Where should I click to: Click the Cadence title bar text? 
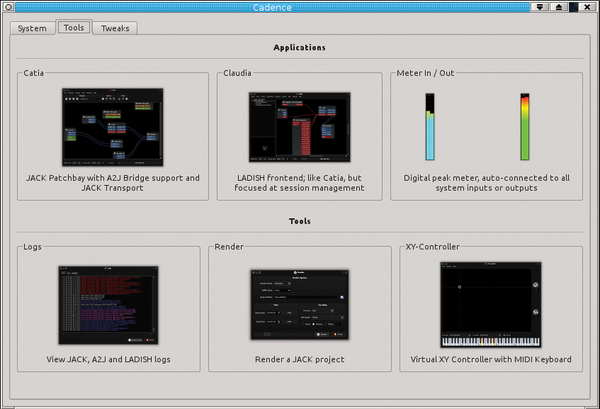pos(272,7)
